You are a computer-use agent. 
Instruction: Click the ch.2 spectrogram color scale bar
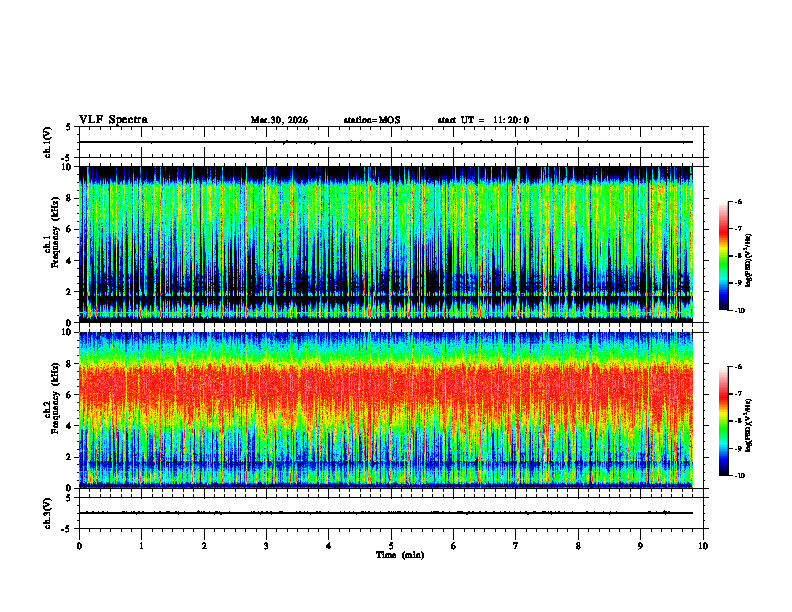pos(723,421)
